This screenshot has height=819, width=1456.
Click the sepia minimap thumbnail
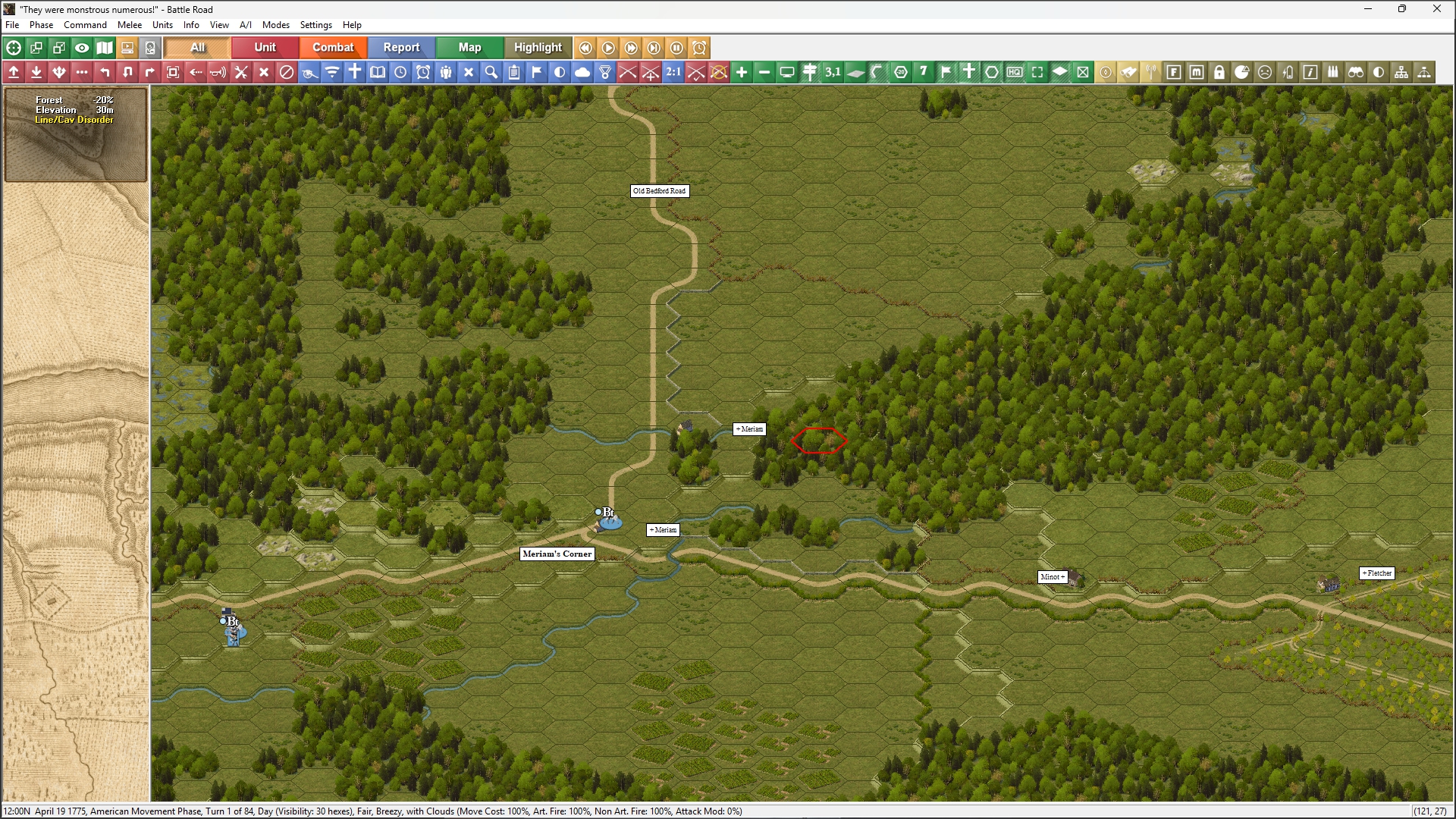click(x=75, y=493)
